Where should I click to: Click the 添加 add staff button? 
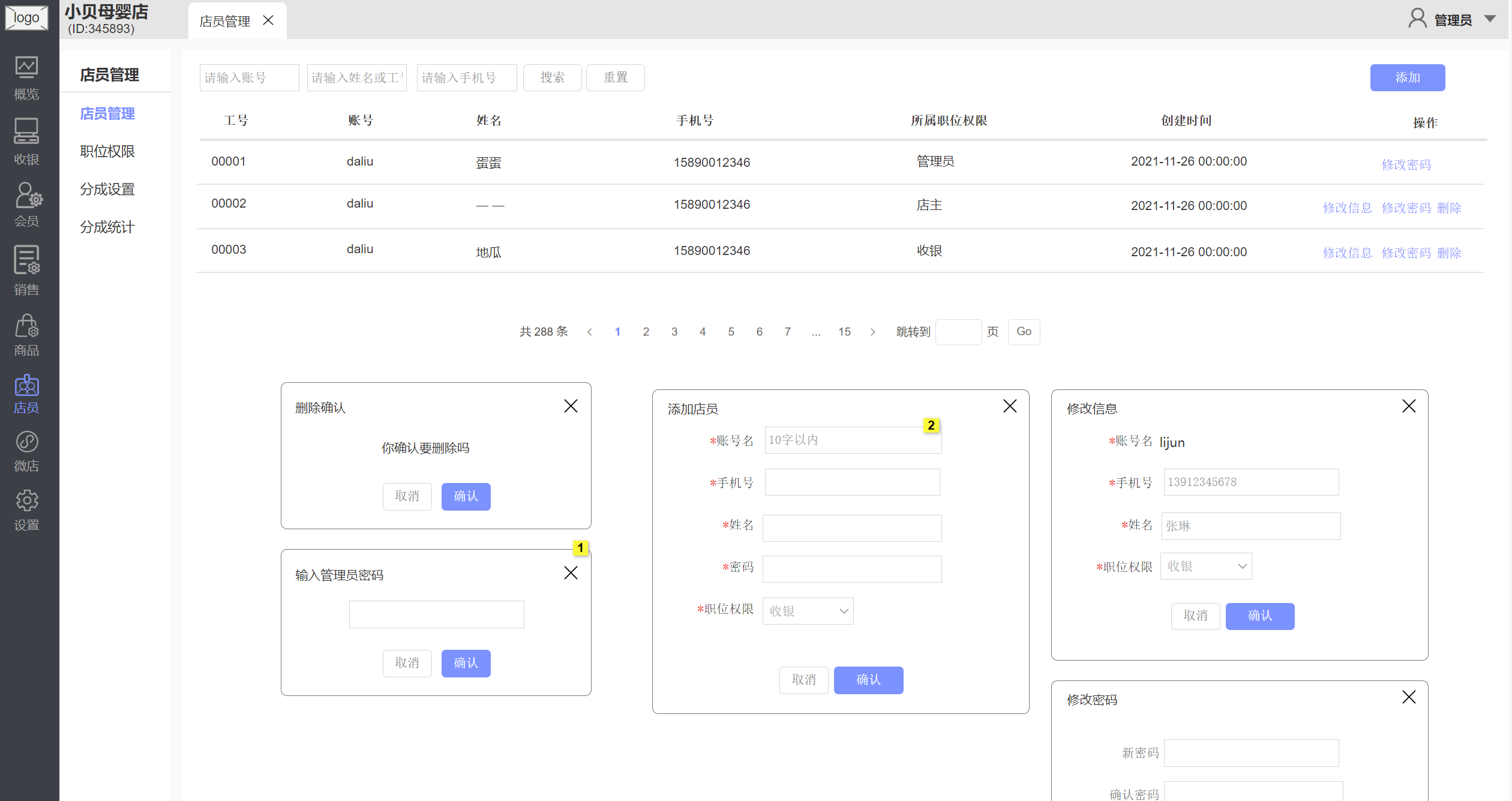(1407, 77)
